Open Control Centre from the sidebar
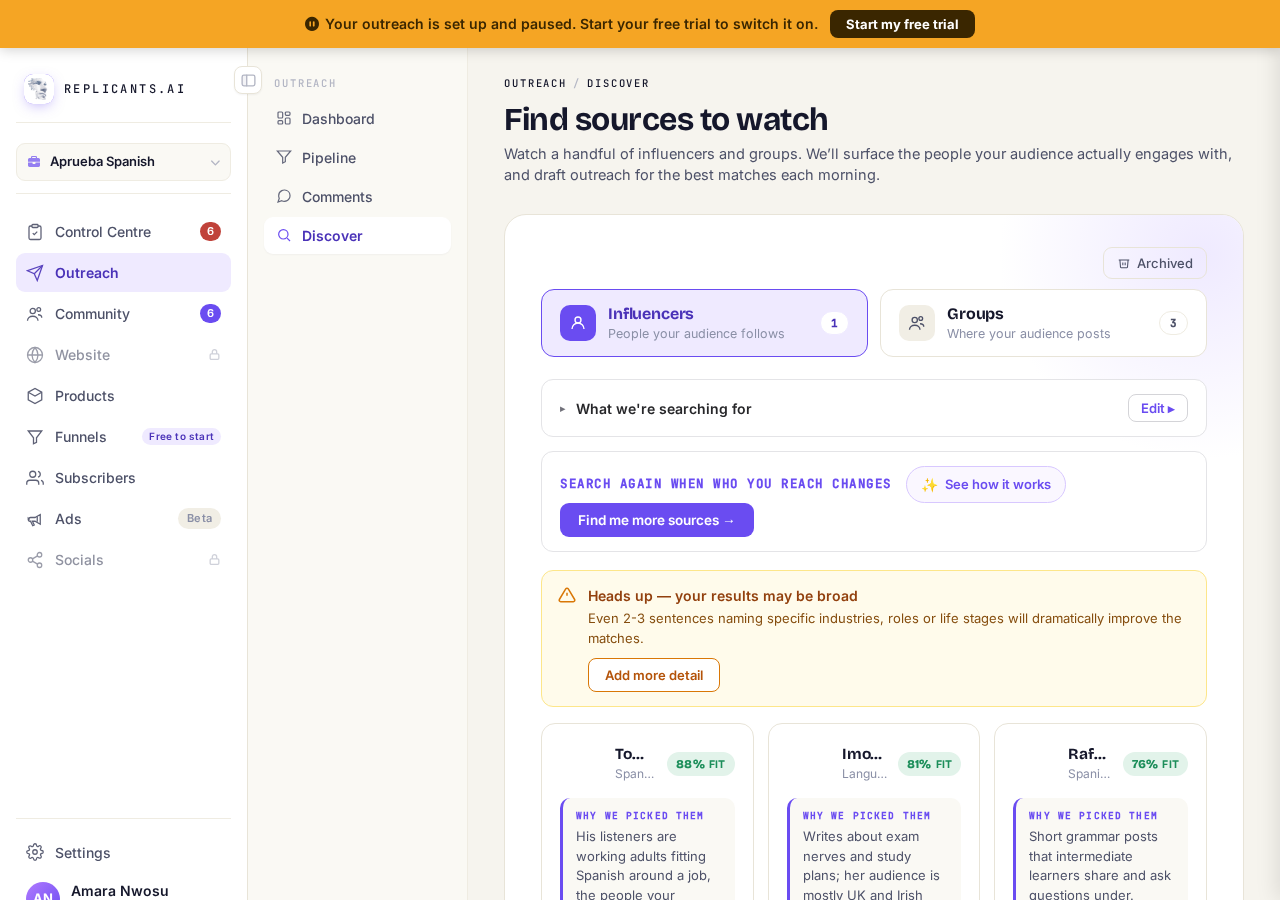The width and height of the screenshot is (1280, 900). tap(123, 232)
